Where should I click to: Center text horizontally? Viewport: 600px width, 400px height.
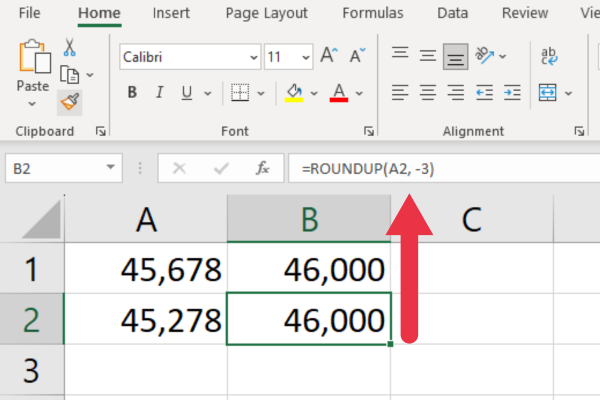[427, 93]
